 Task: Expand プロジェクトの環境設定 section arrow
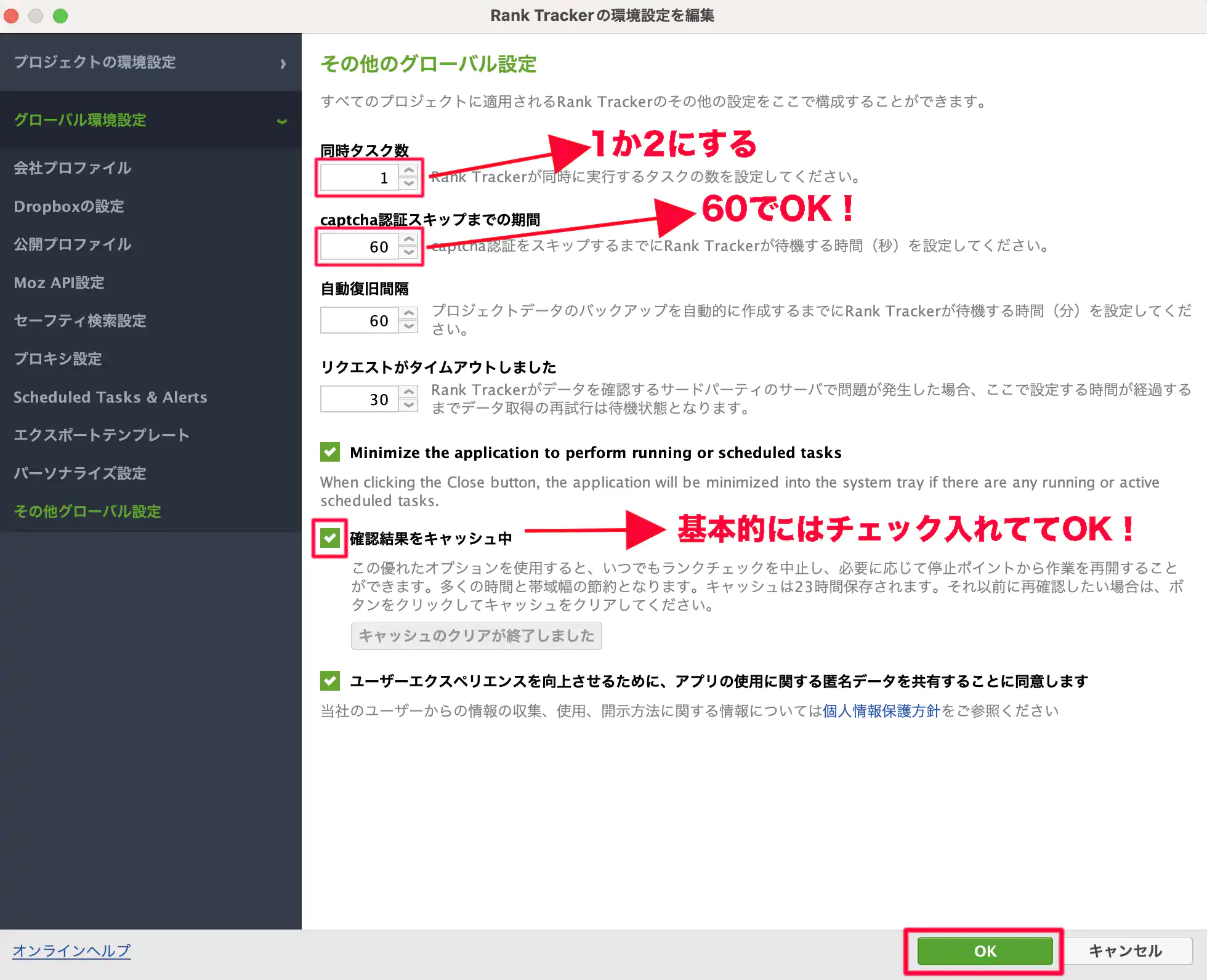pos(283,63)
